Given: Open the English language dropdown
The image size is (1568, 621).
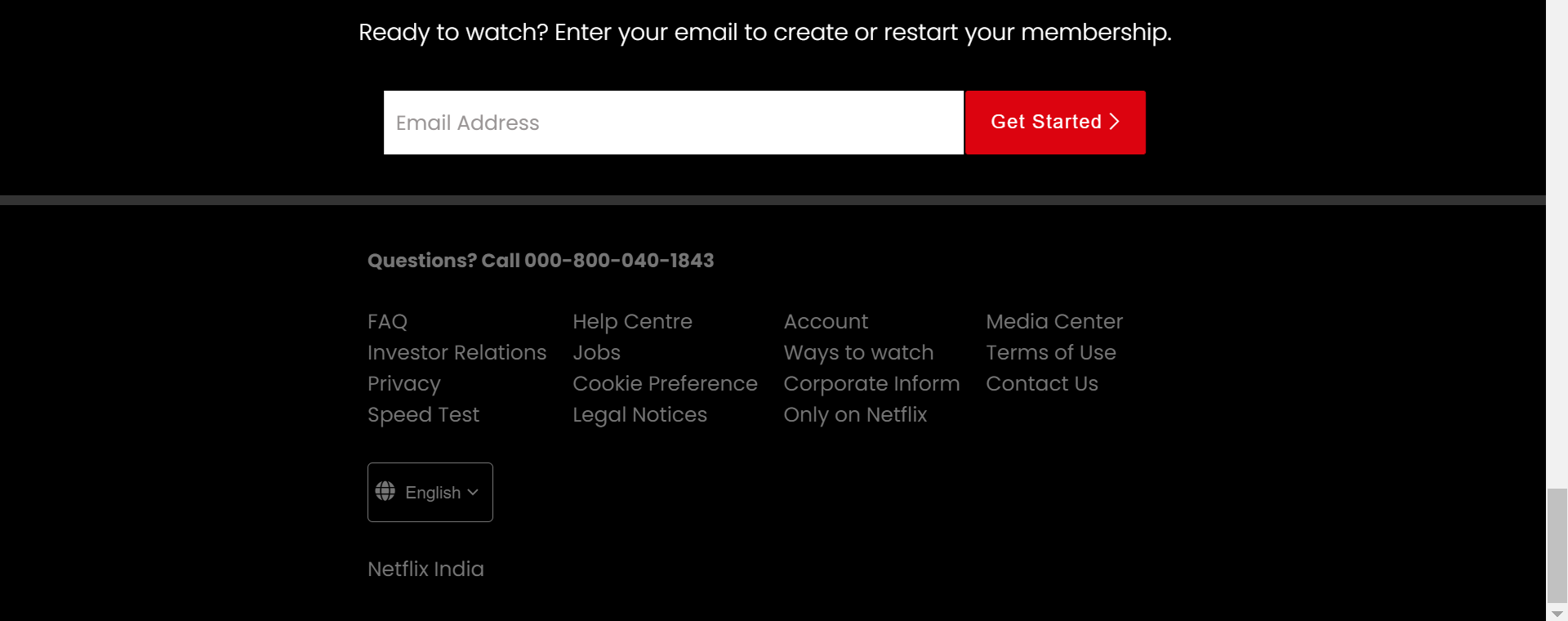Looking at the screenshot, I should click(430, 491).
